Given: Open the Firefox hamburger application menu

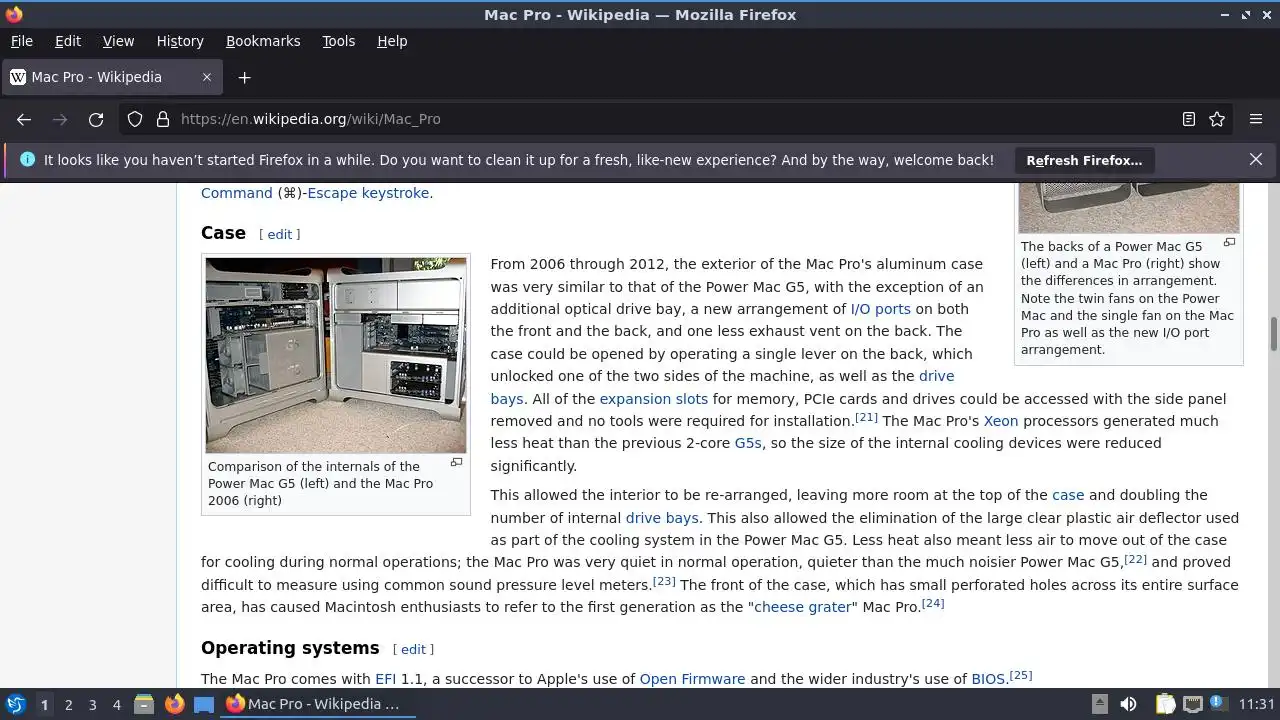Looking at the screenshot, I should tap(1256, 119).
